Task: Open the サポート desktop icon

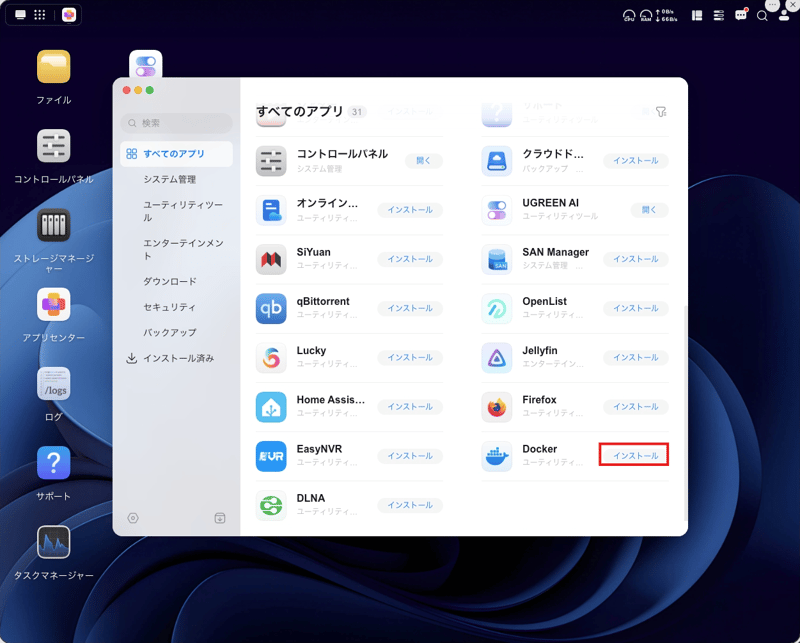Action: tap(53, 463)
